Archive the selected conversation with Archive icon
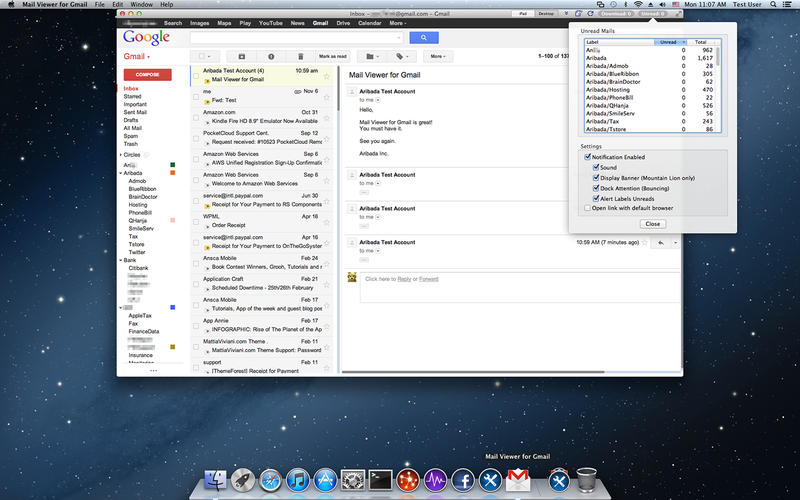The image size is (800, 500). pyautogui.click(x=242, y=57)
